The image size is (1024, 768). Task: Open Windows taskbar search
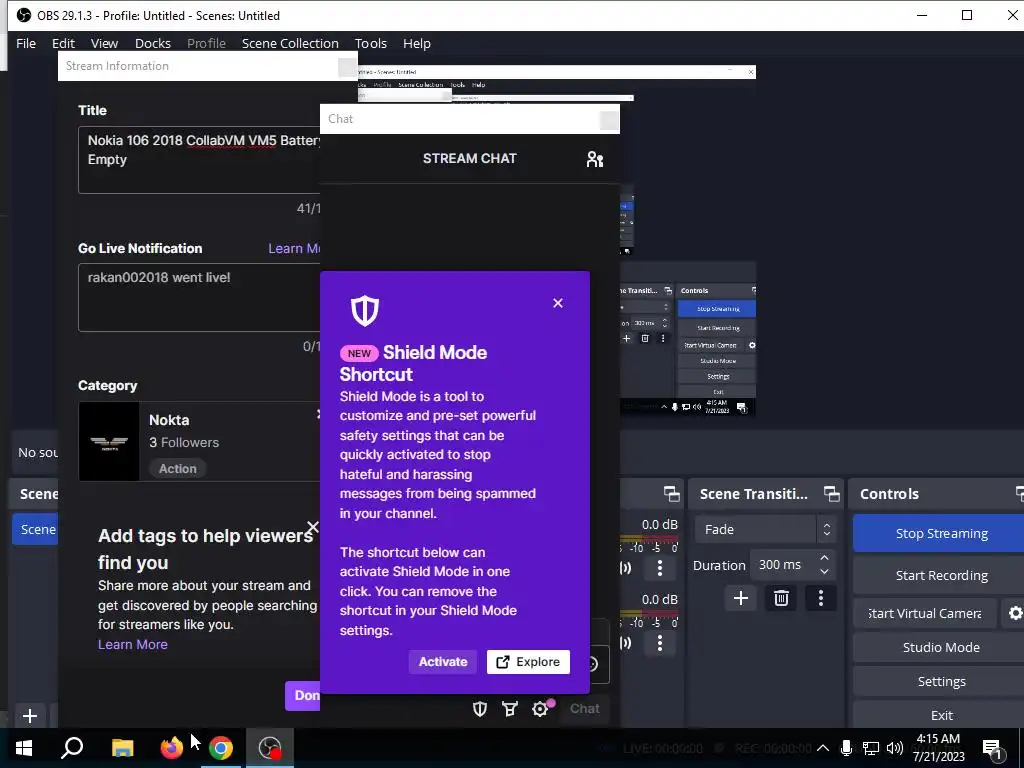(x=72, y=748)
